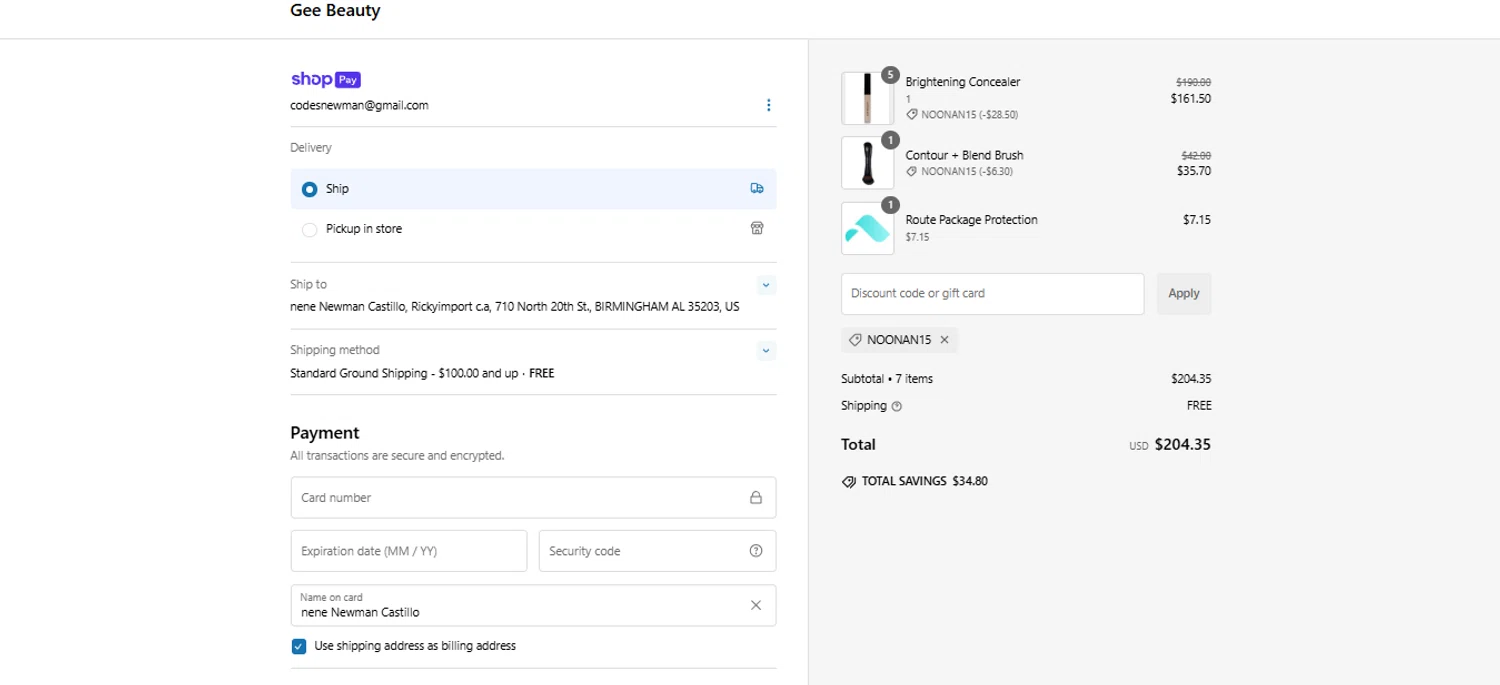Click the Name on card input field
Viewport: 1500px width, 685px height.
(533, 605)
